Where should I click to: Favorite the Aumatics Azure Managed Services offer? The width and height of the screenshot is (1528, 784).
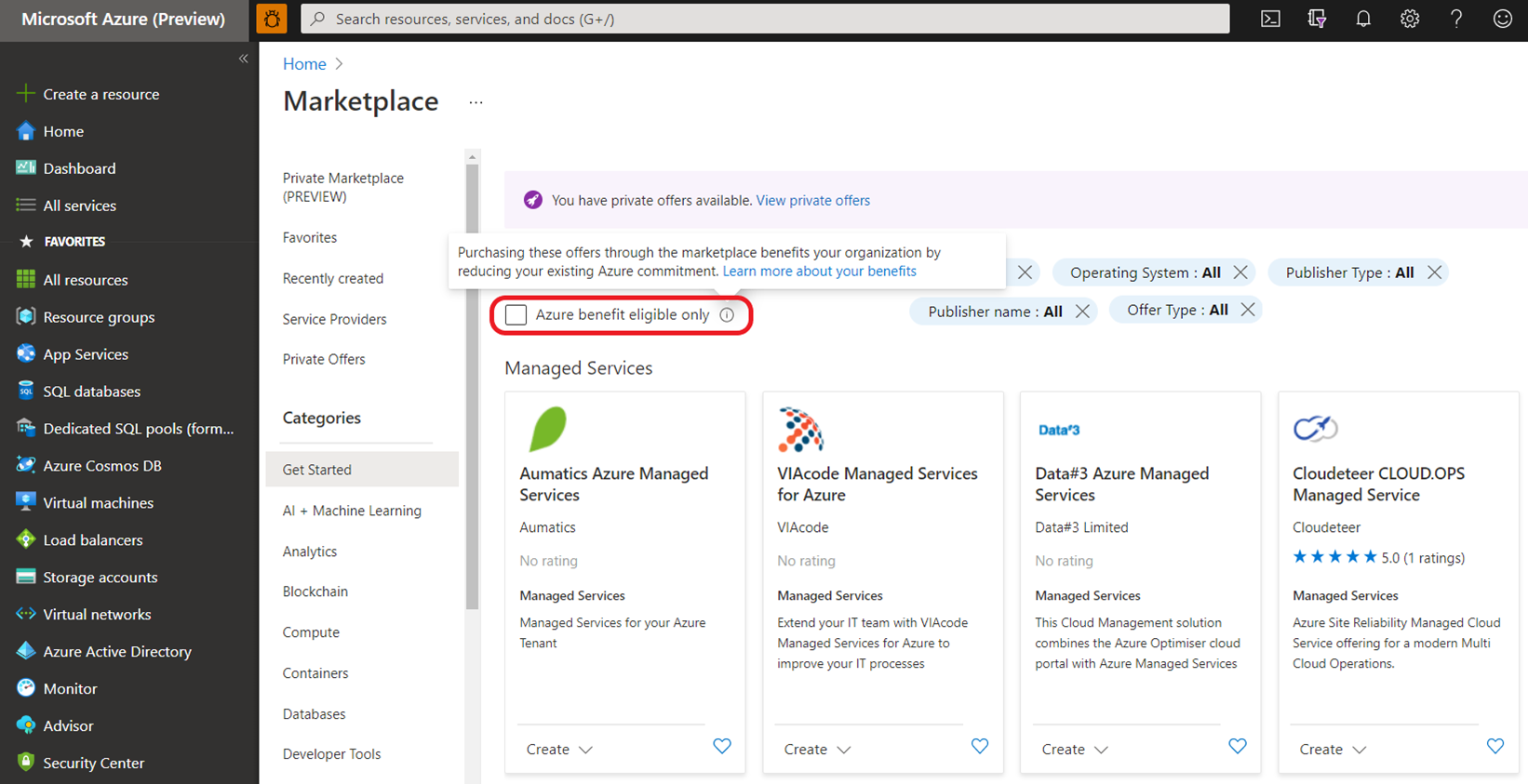[x=722, y=746]
